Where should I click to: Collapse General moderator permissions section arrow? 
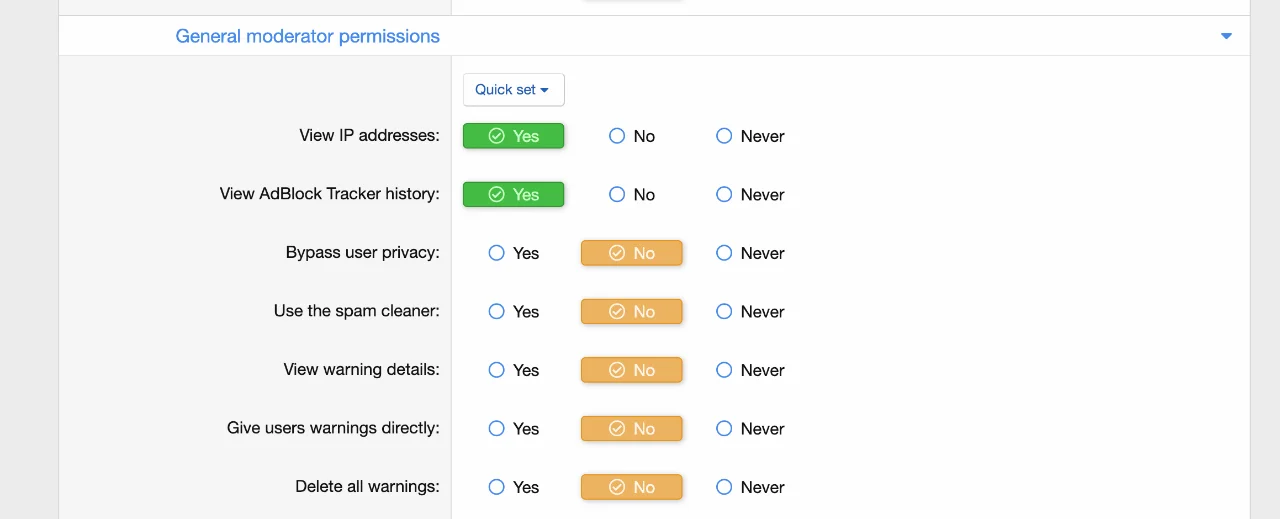tap(1226, 36)
